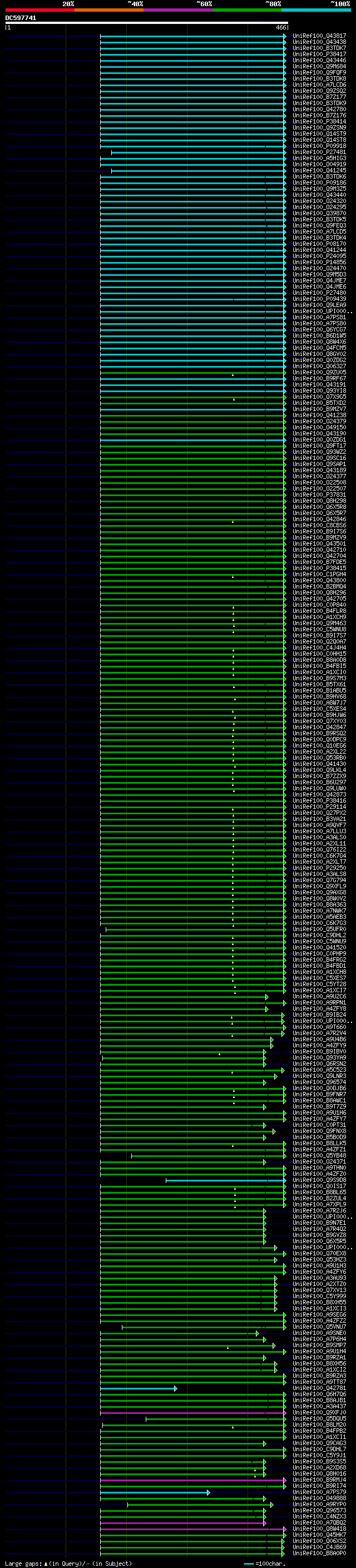Screen dimensions: 356x1568
Task: Click the label UniRef100_Q41520
Action: click(x=319, y=948)
